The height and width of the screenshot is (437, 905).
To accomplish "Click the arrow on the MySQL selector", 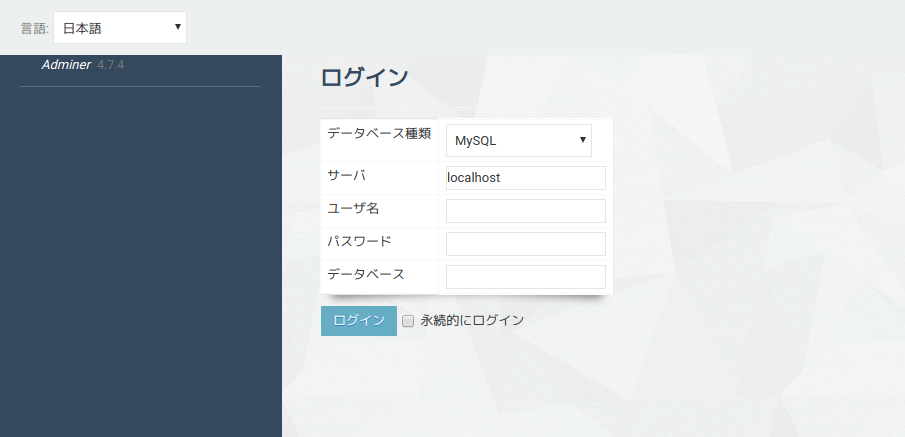I will click(582, 141).
